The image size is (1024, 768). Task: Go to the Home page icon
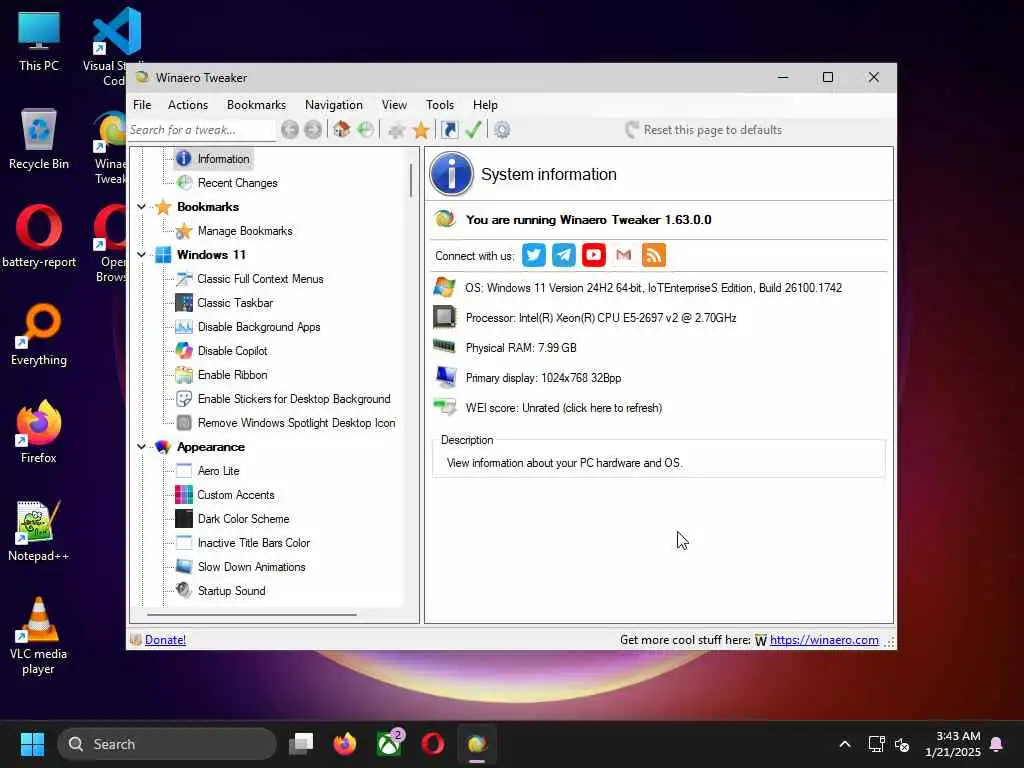tap(342, 129)
